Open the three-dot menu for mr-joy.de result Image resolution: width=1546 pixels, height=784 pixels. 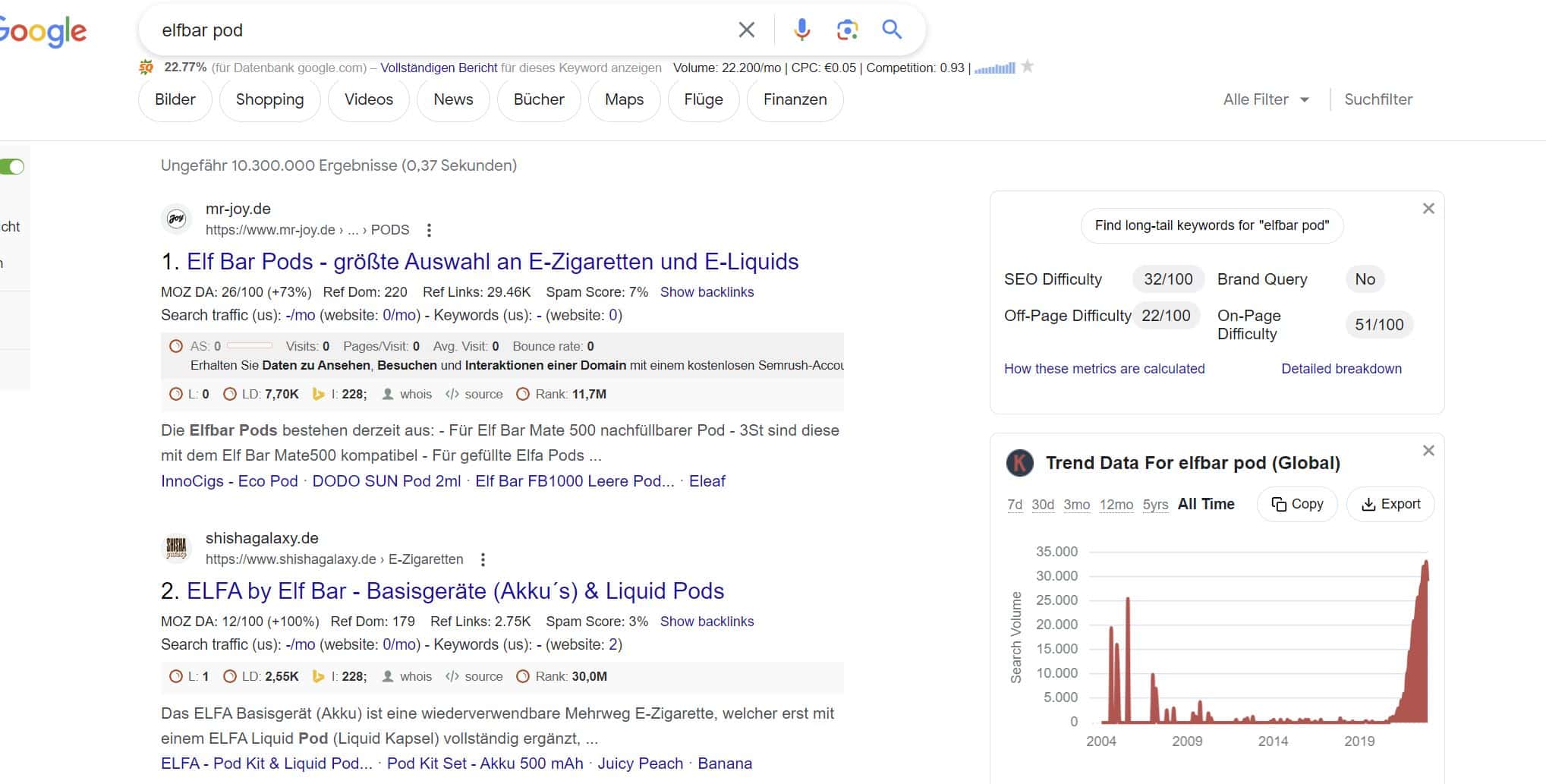[430, 230]
